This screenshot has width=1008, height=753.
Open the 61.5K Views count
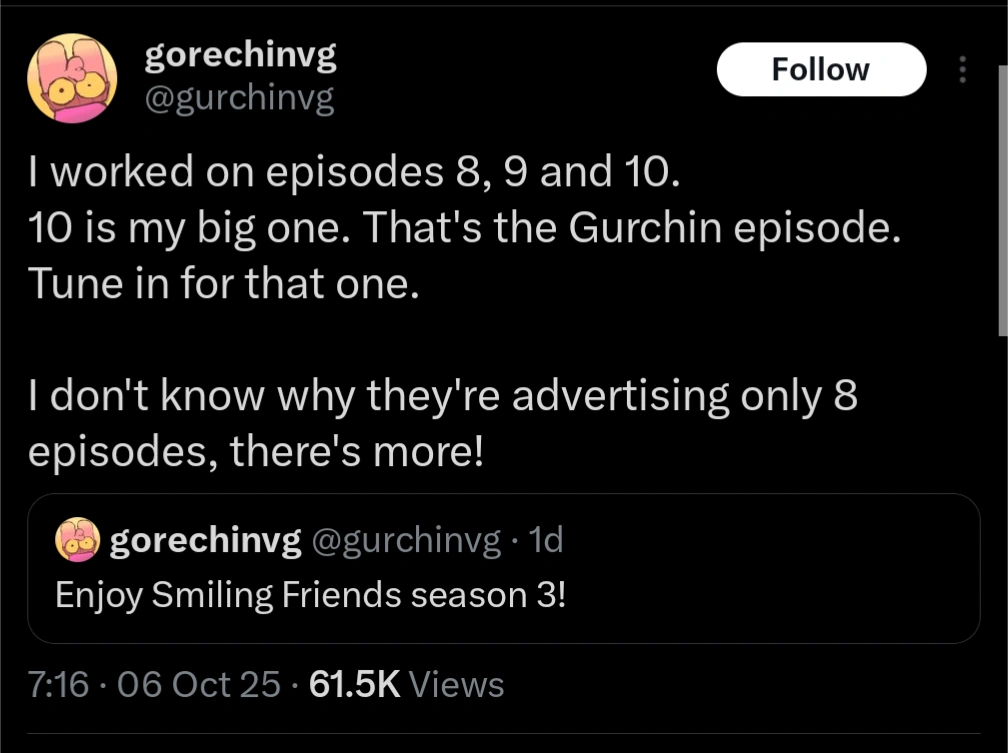[x=355, y=685]
